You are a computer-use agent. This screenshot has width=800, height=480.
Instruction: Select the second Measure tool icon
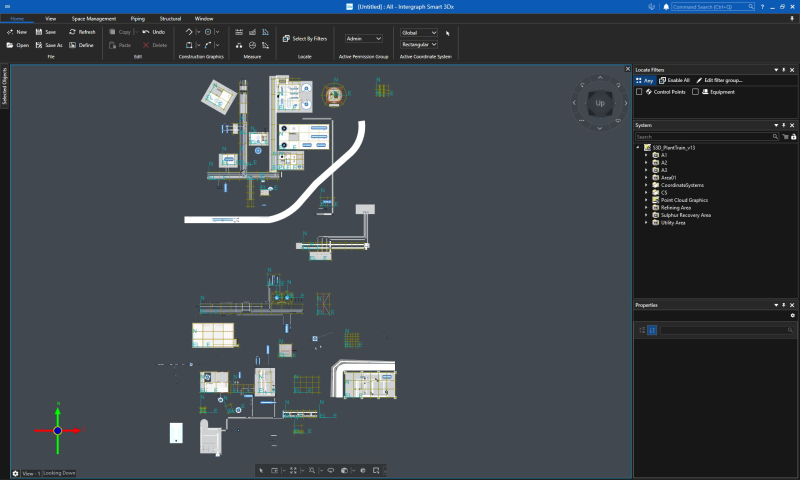[x=252, y=32]
